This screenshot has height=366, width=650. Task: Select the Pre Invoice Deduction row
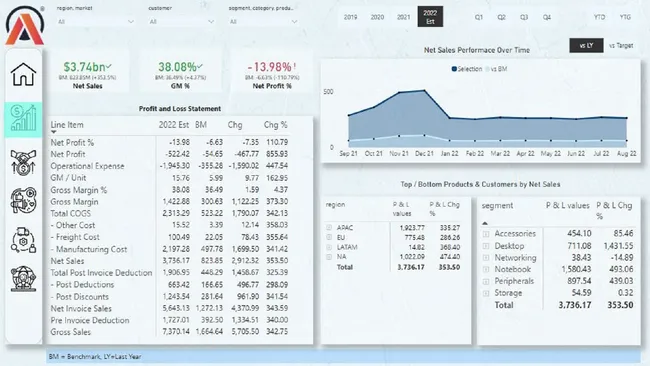tap(90, 320)
